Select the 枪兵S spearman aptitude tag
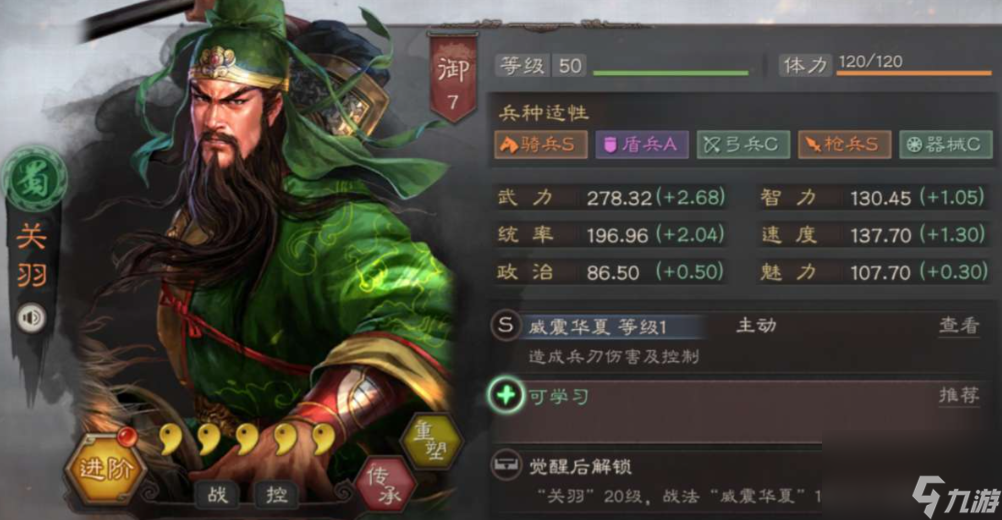Screen dimensions: 1002x520 [844, 144]
